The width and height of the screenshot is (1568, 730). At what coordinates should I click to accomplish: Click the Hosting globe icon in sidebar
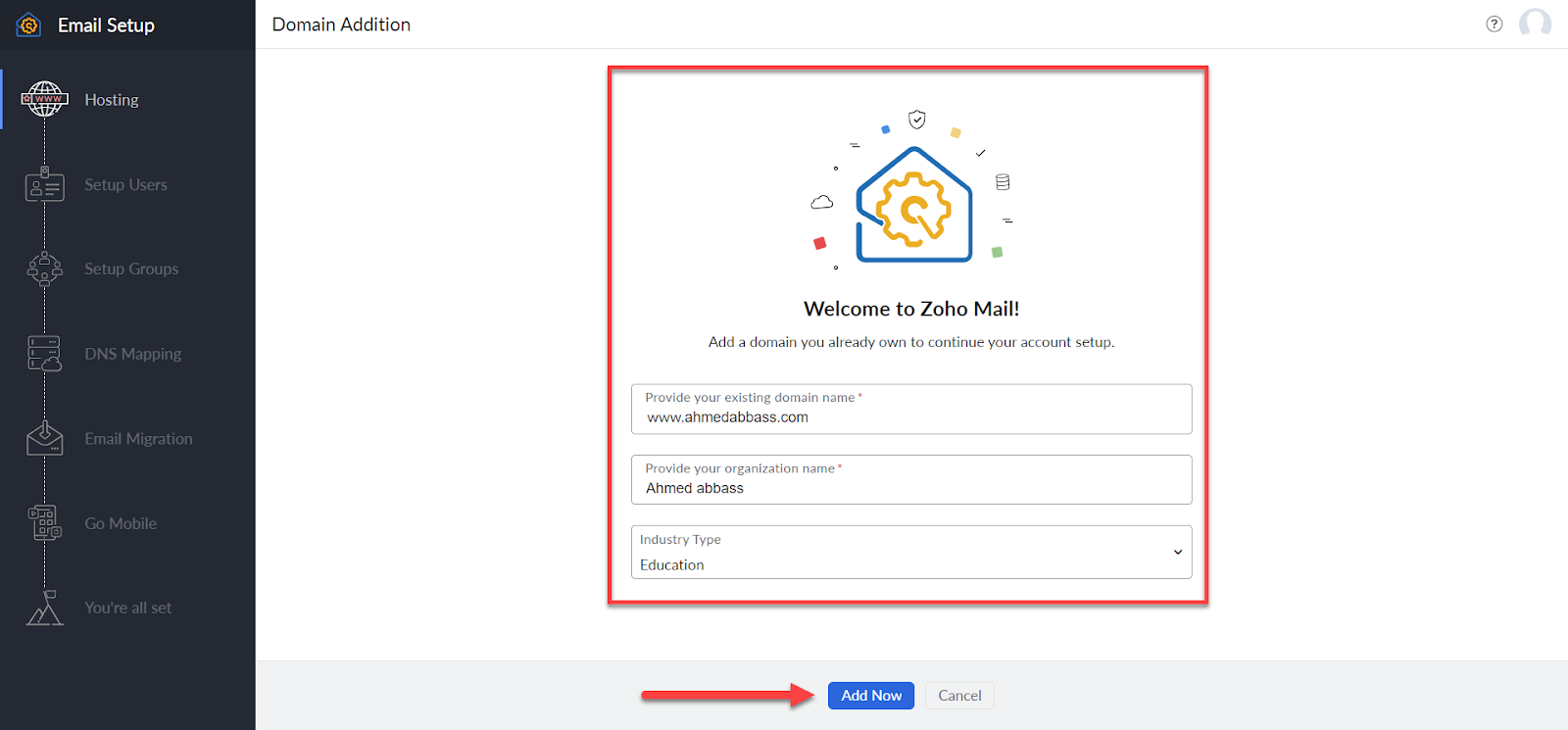(44, 99)
